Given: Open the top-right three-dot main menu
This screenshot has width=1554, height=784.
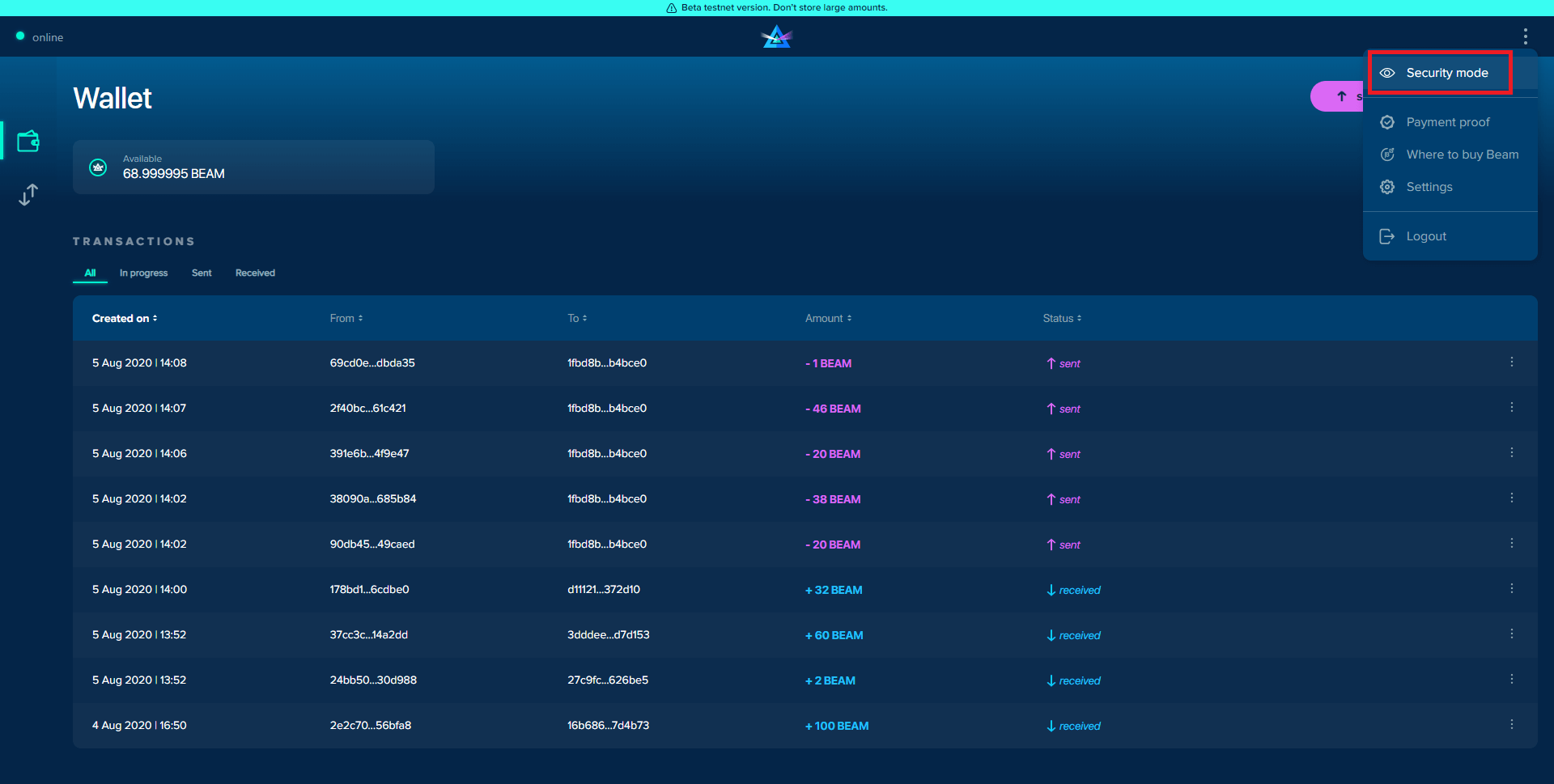Looking at the screenshot, I should 1525,36.
